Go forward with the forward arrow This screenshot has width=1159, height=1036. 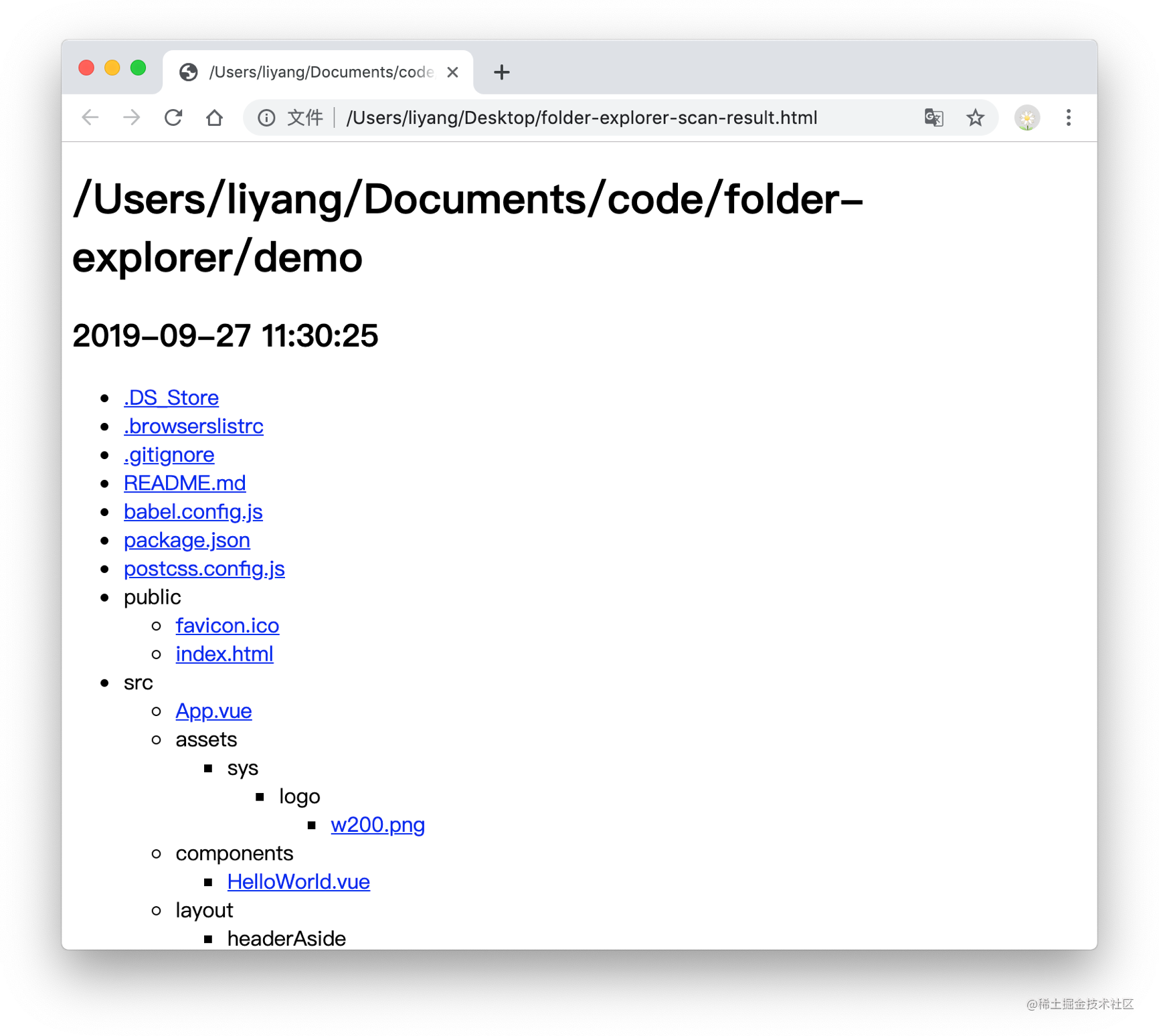(x=132, y=118)
